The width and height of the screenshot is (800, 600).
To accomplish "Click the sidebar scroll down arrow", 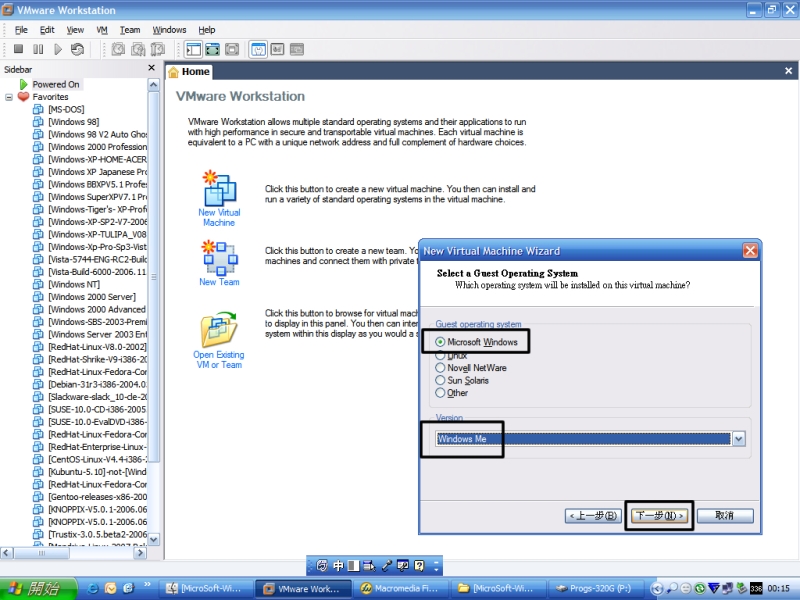I will click(154, 539).
